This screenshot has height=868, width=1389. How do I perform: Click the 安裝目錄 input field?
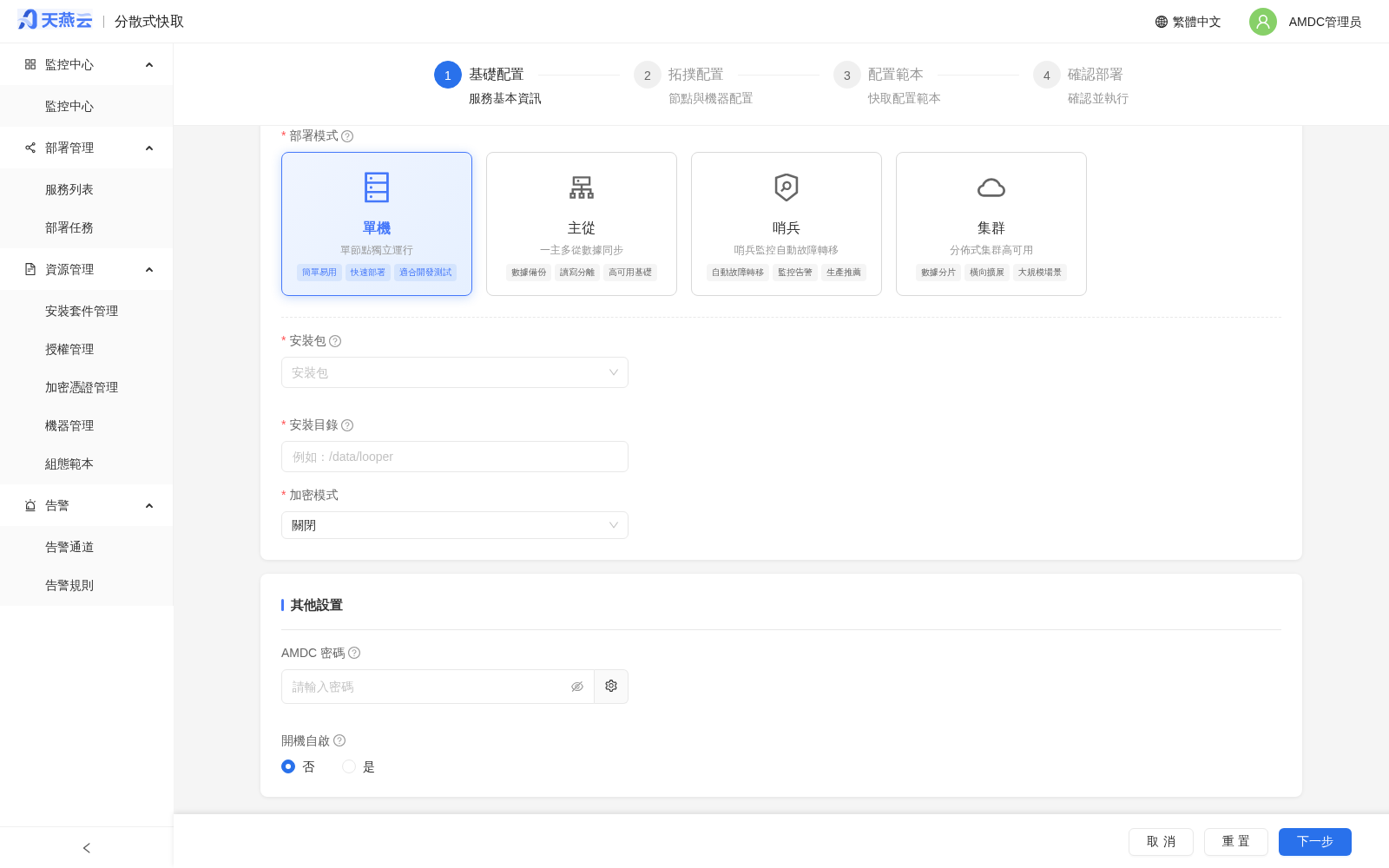(455, 457)
